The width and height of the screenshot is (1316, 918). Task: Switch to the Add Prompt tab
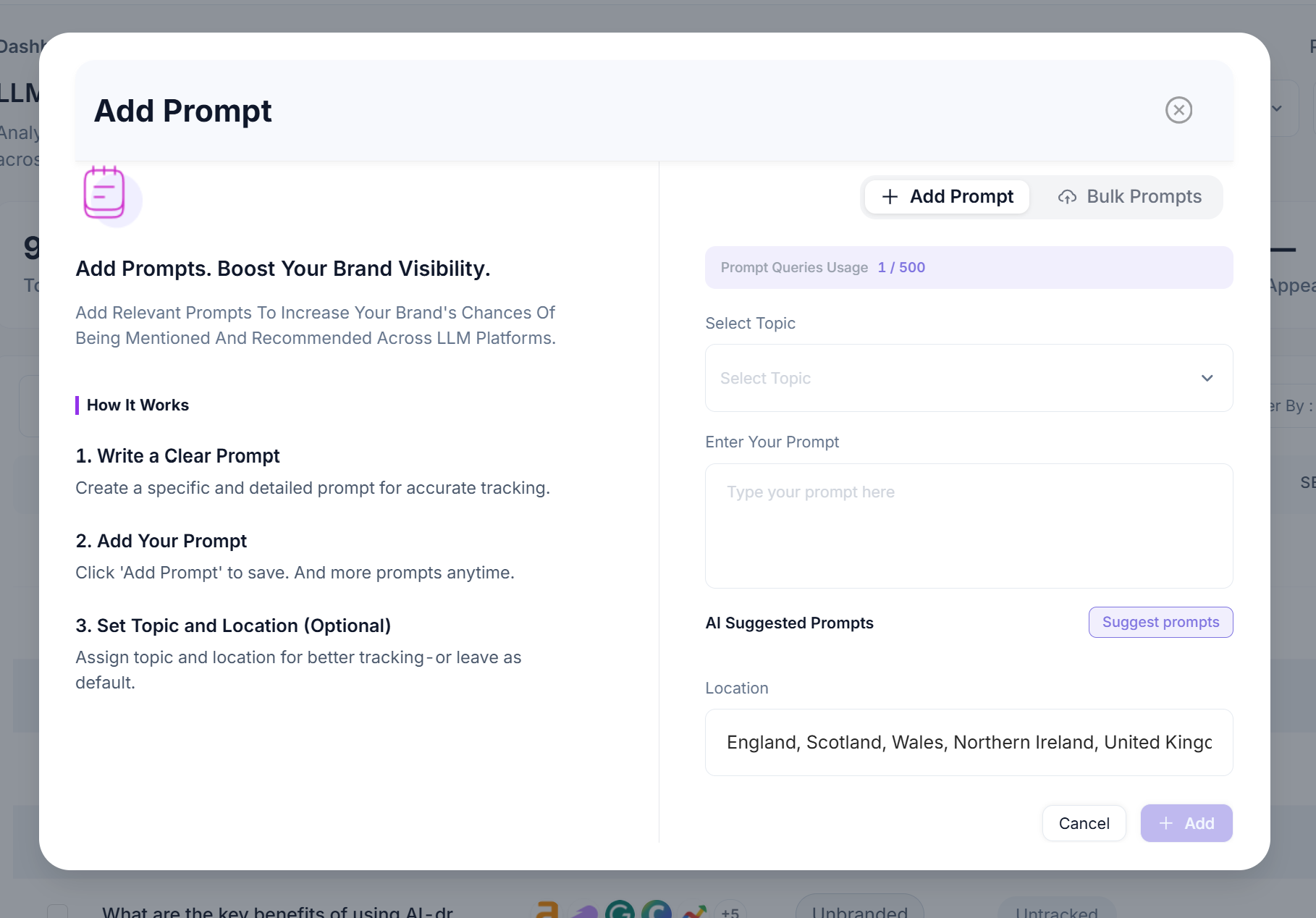(x=947, y=197)
